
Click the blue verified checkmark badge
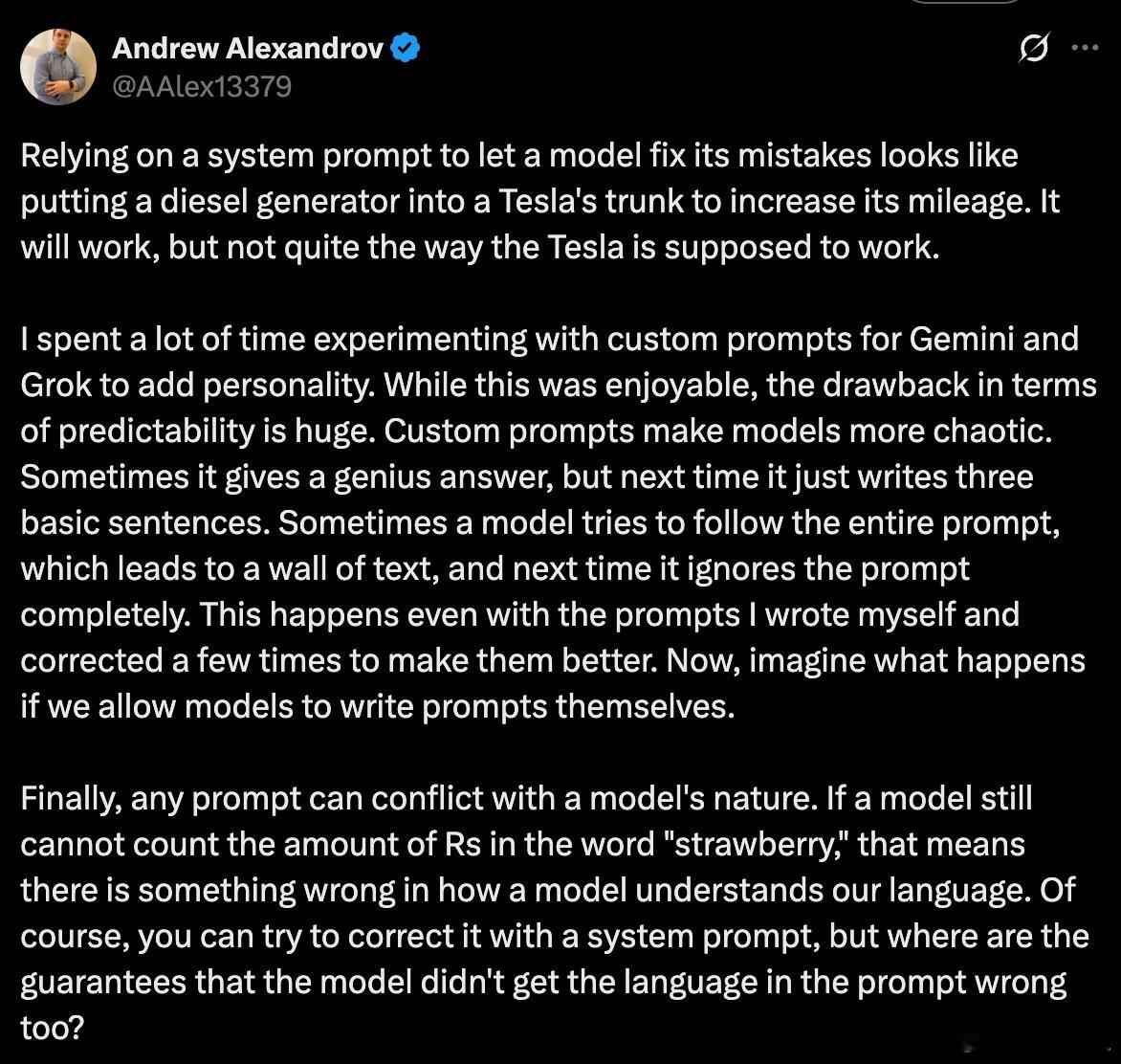[406, 48]
